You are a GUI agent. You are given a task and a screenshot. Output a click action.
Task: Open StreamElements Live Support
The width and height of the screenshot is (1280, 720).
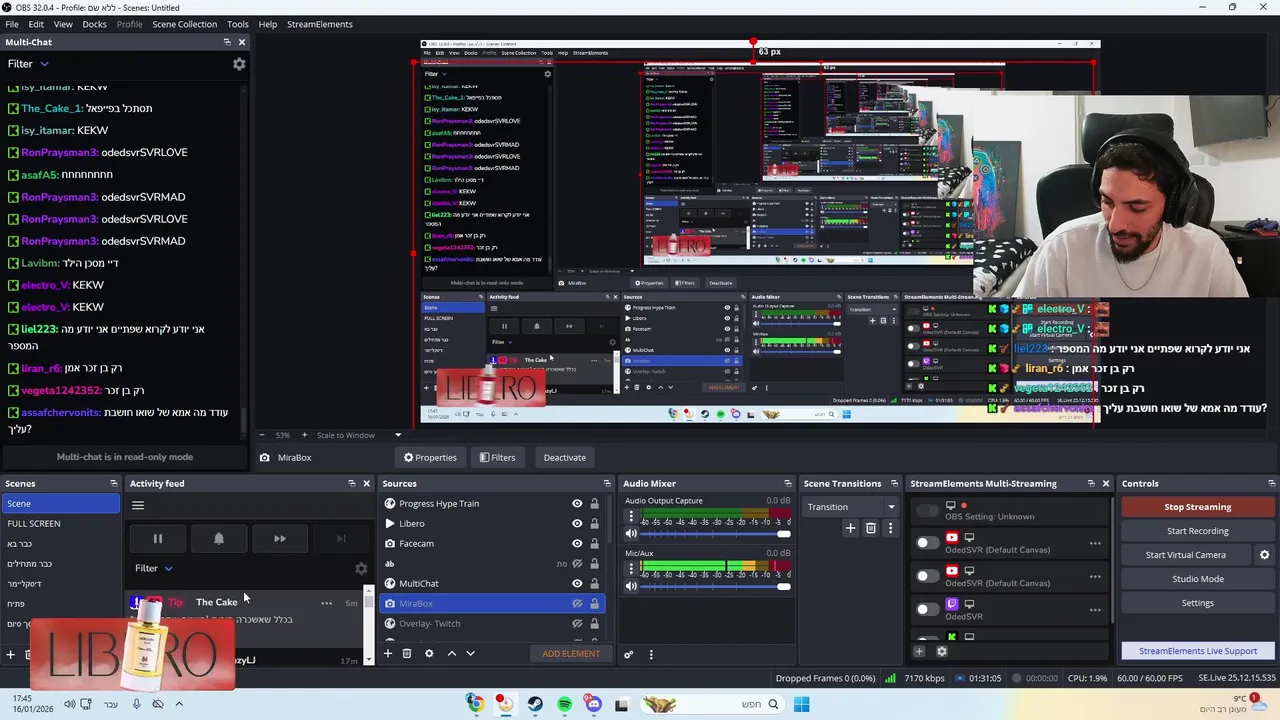(x=1197, y=651)
